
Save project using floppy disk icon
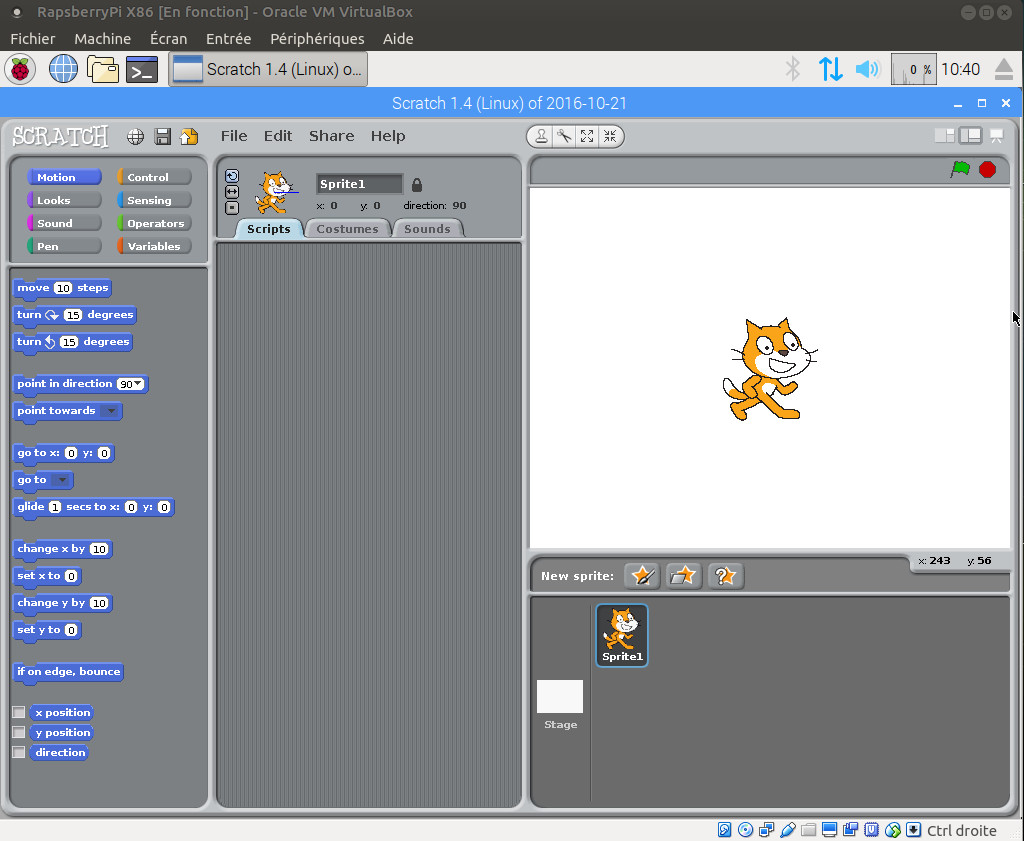point(162,137)
